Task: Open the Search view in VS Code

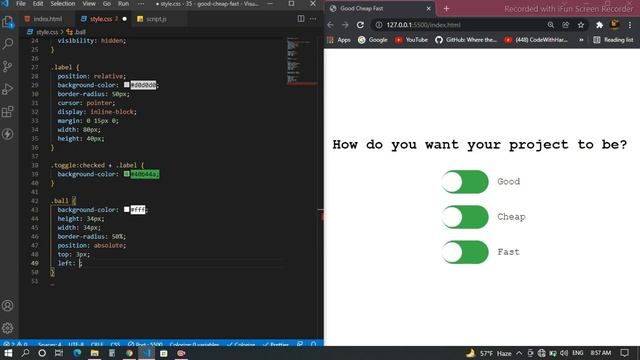Action: pyautogui.click(x=8, y=44)
